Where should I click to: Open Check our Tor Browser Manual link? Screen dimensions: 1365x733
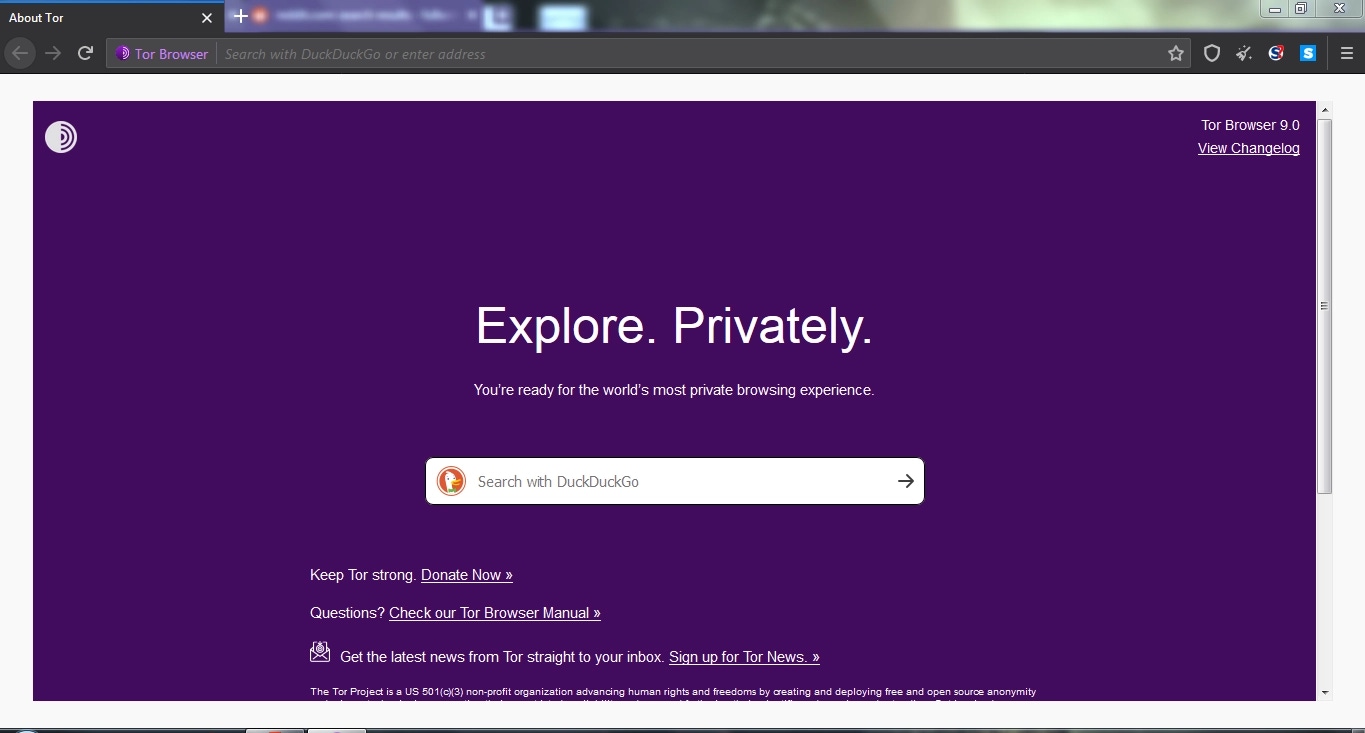[495, 613]
